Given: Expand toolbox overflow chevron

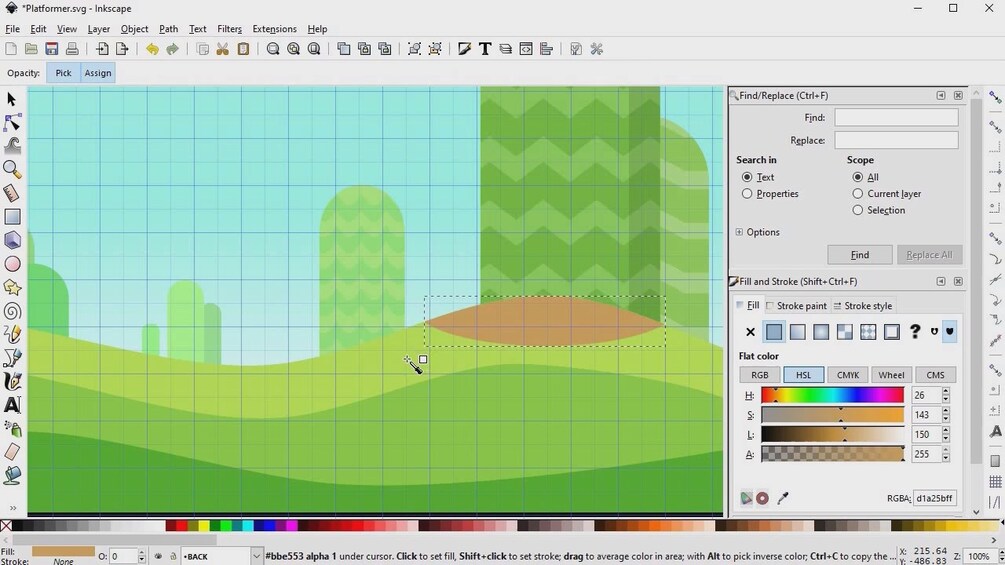Looking at the screenshot, I should pos(12,508).
